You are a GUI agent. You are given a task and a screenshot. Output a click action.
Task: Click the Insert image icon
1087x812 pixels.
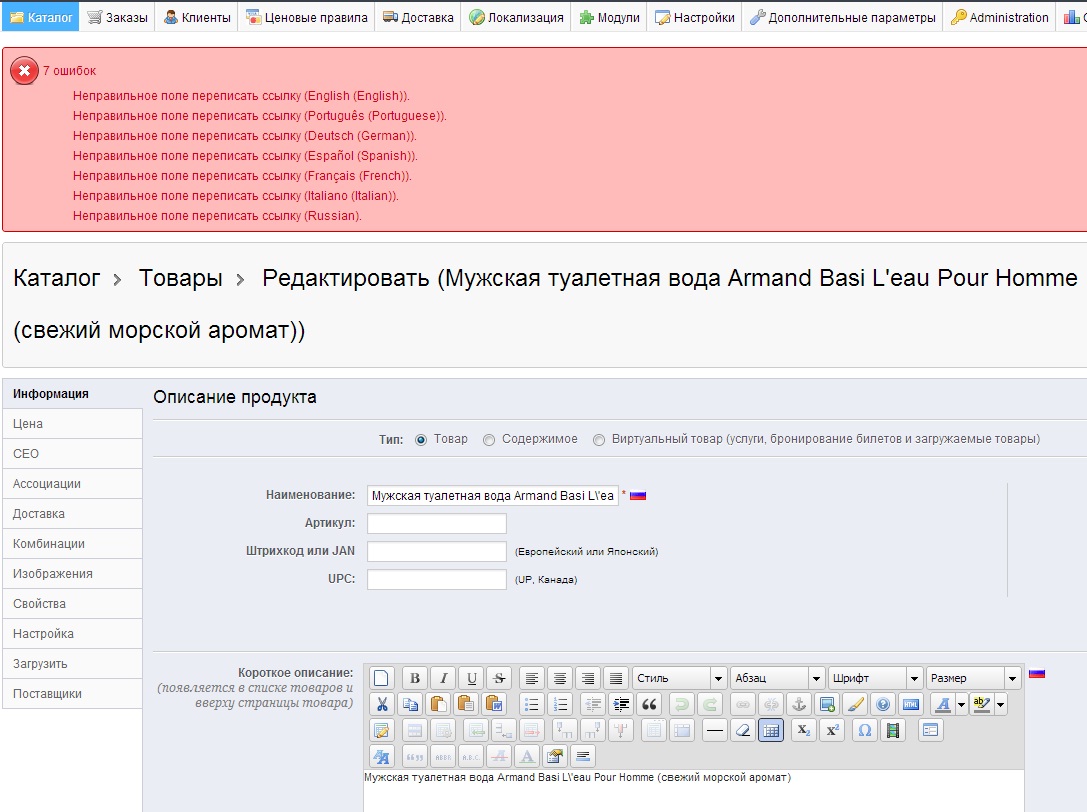pyautogui.click(x=827, y=705)
